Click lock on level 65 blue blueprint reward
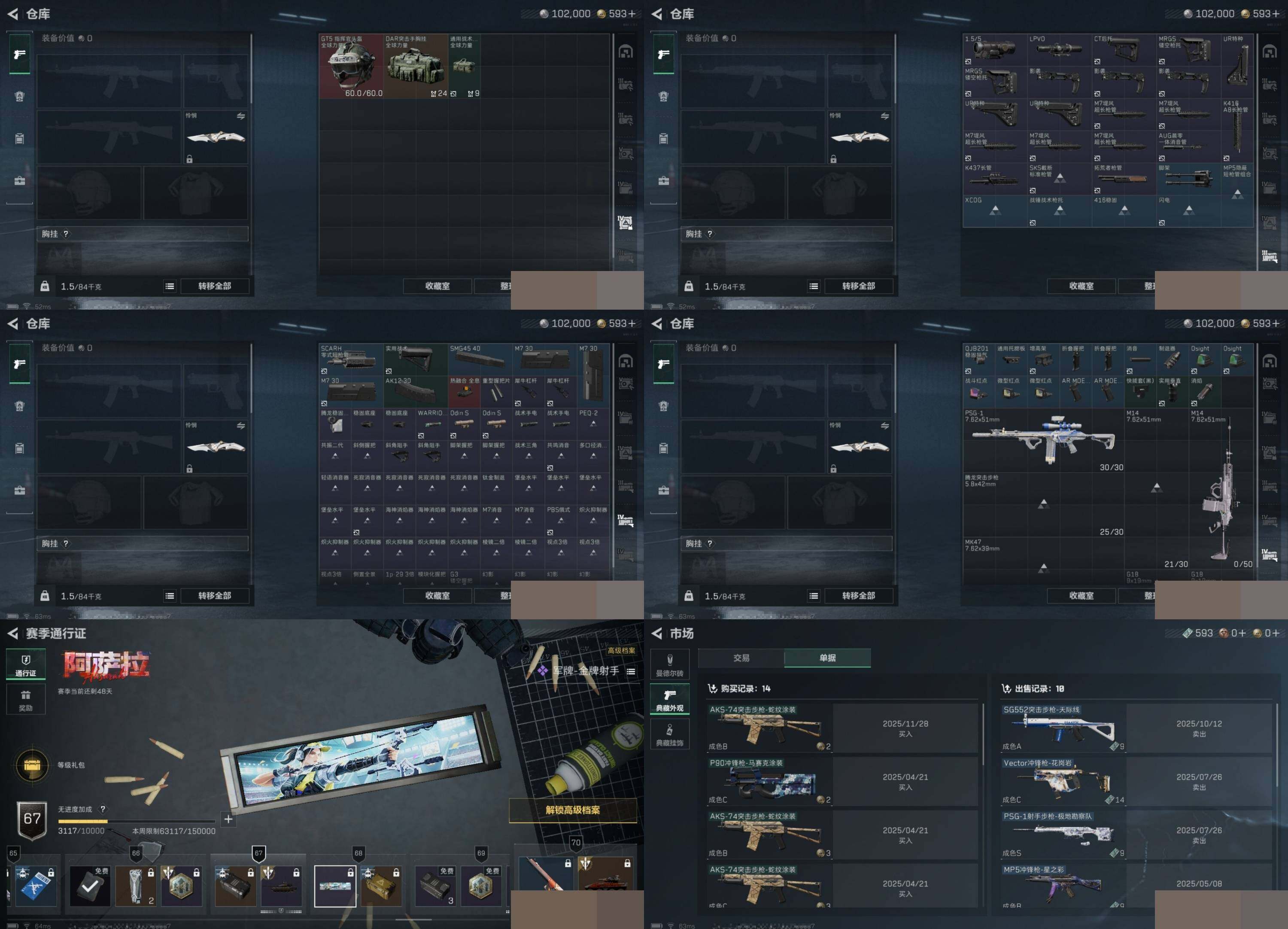The image size is (1288, 929). click(x=51, y=872)
